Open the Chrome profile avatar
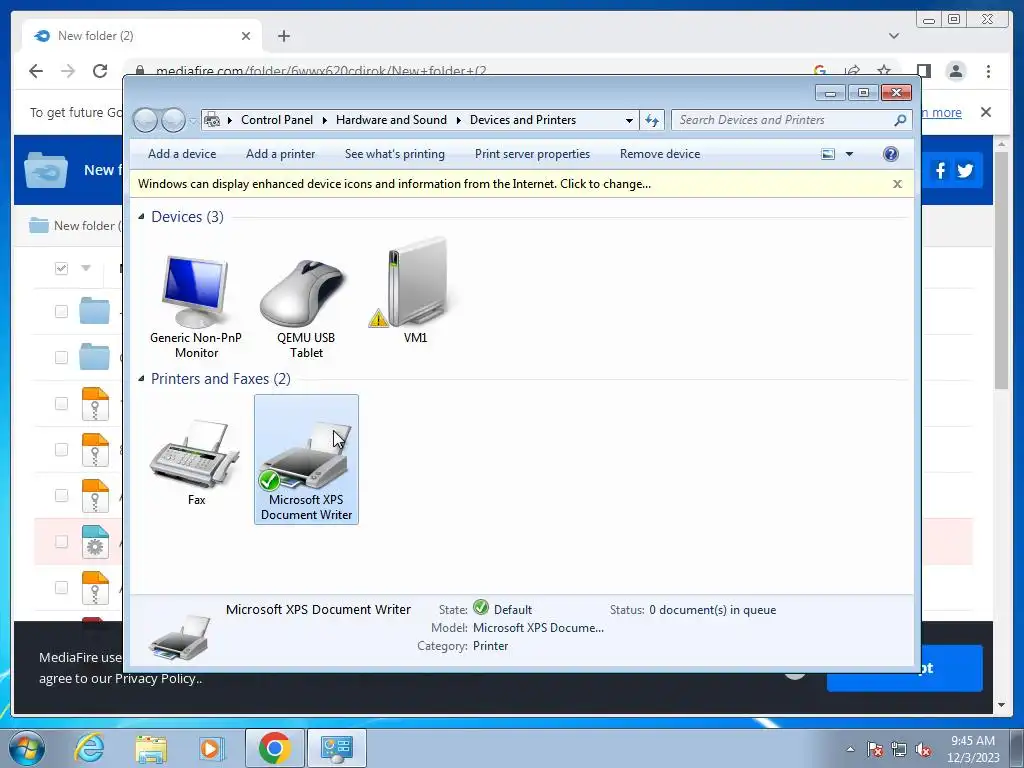Screen dimensions: 1024x768 [x=955, y=71]
